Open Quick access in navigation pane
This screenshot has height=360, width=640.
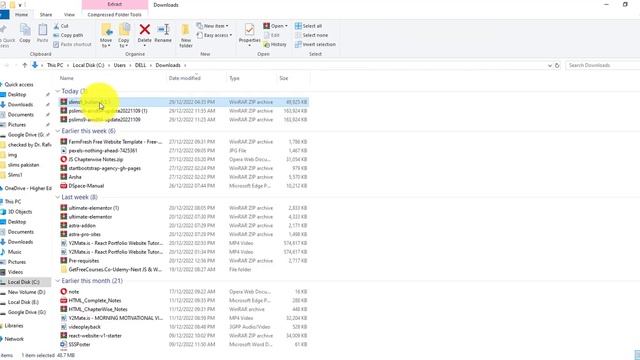point(19,84)
